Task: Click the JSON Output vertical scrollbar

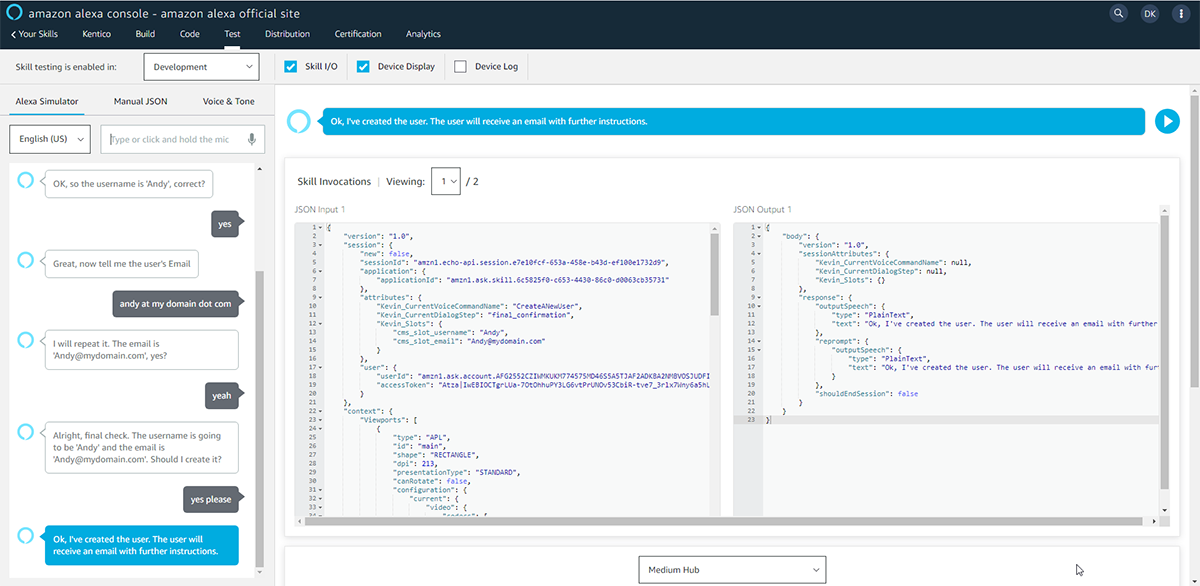Action: point(1163,350)
